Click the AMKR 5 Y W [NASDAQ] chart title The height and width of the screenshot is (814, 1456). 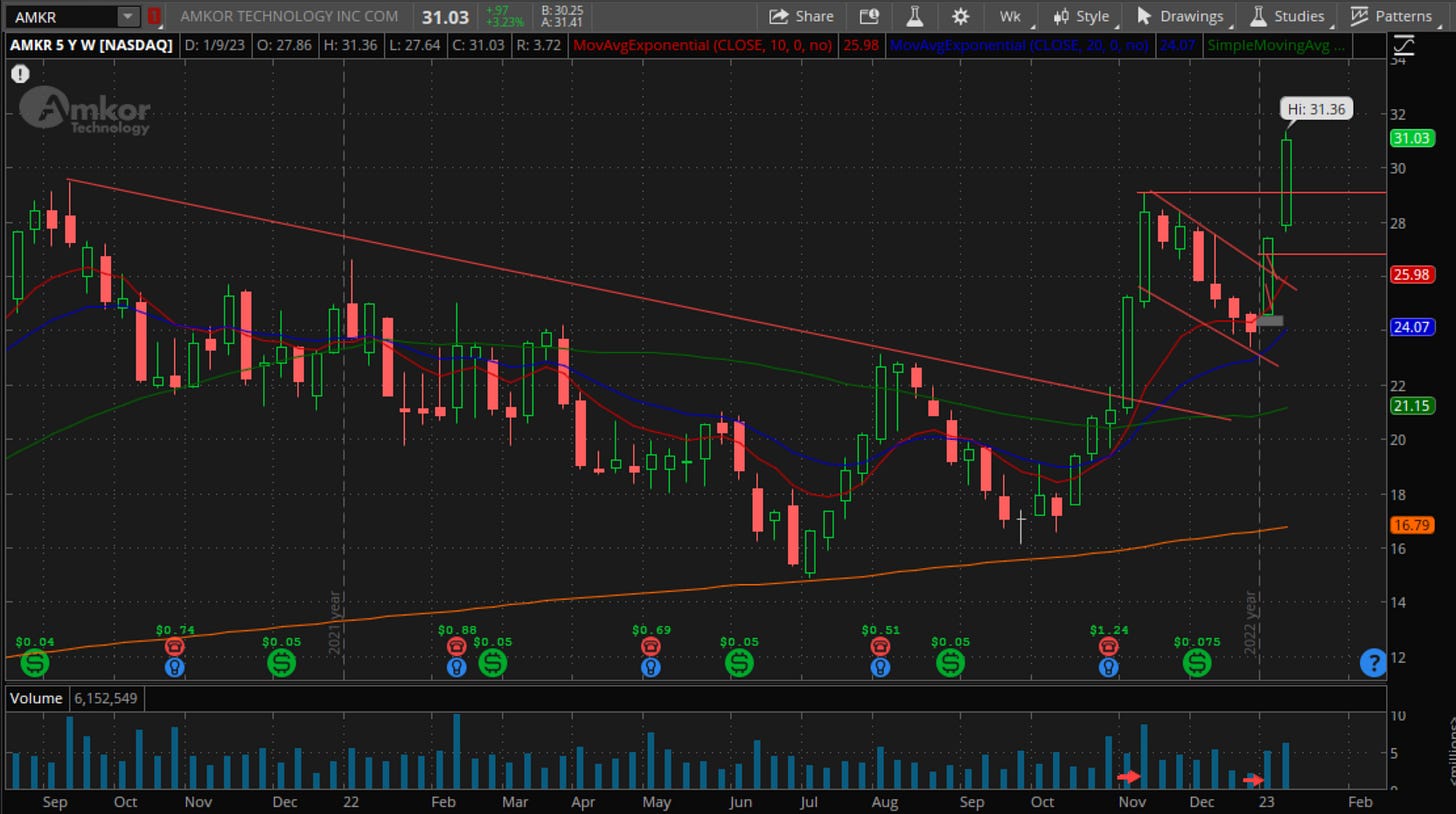click(92, 45)
